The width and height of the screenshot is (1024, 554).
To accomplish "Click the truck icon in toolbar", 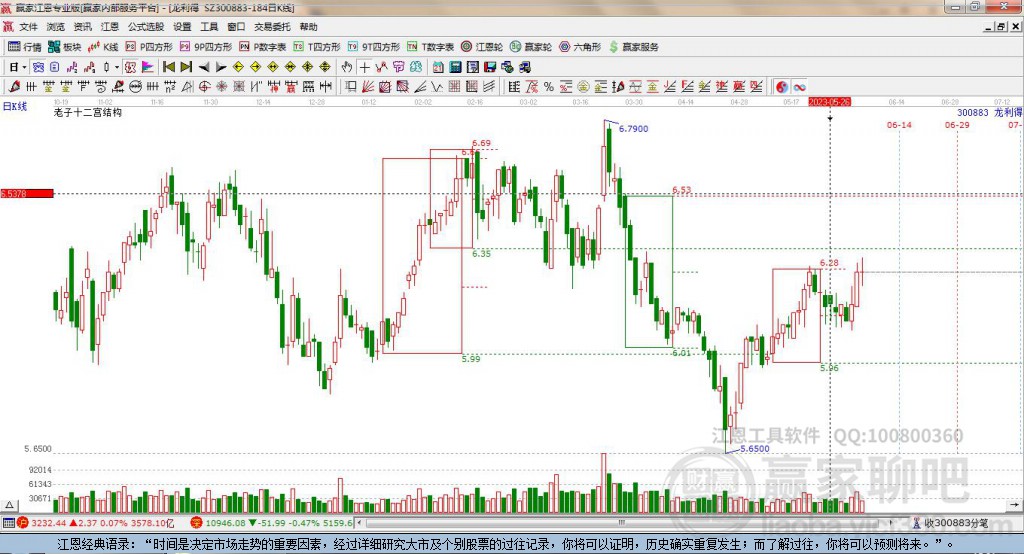I will [x=525, y=67].
